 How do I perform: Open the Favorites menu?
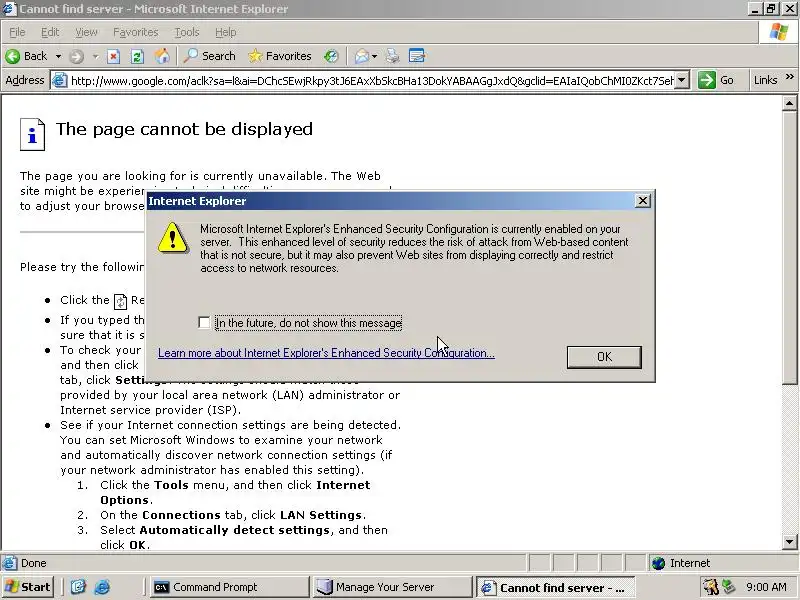[136, 32]
